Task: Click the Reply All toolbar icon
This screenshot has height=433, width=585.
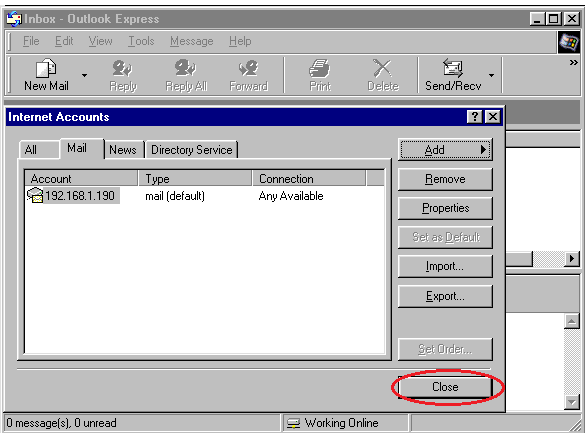Action: [185, 68]
